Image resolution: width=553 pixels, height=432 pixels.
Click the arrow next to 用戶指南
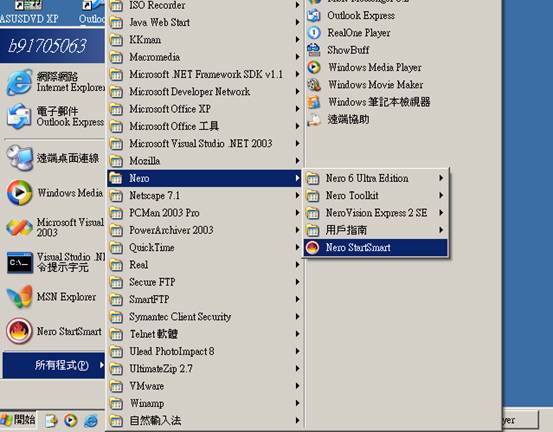[441, 230]
